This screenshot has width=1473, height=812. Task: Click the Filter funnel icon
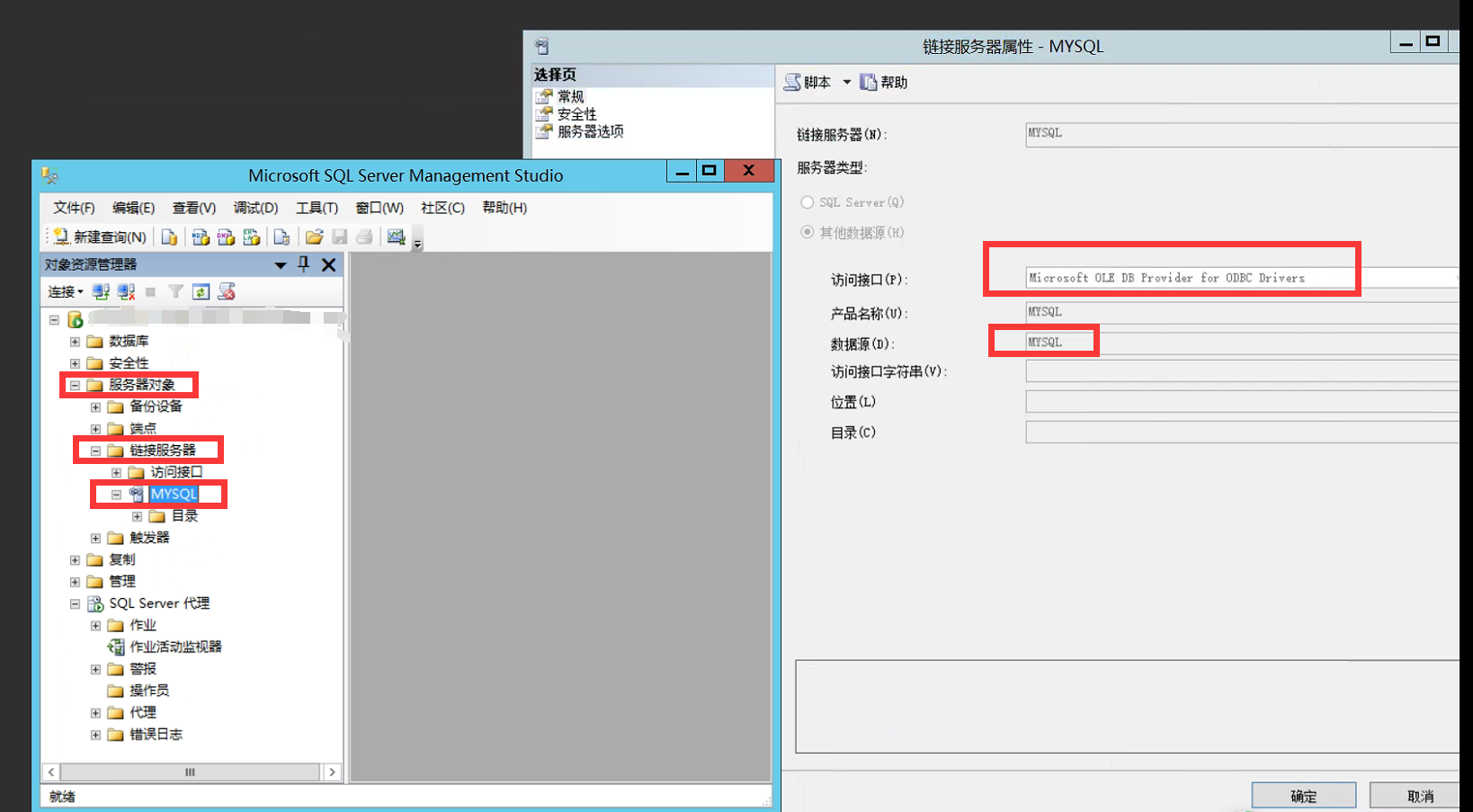tap(176, 291)
